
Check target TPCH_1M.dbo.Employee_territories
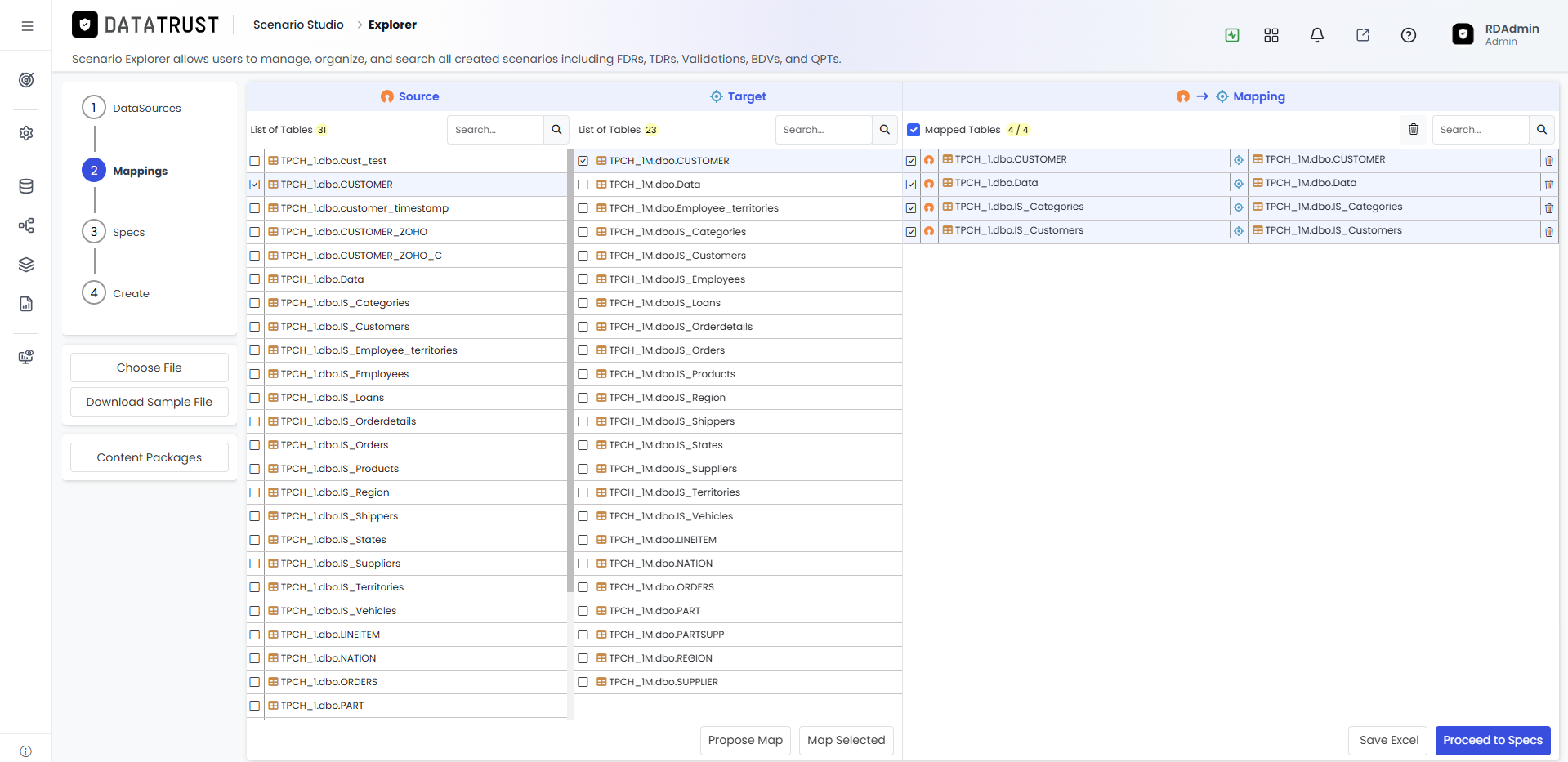click(x=583, y=208)
